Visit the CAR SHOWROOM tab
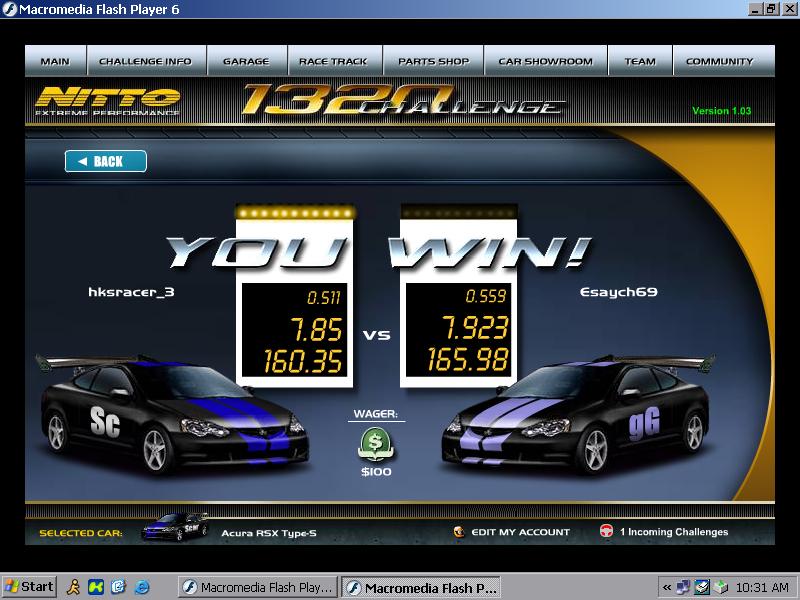The width and height of the screenshot is (800, 600). [545, 61]
